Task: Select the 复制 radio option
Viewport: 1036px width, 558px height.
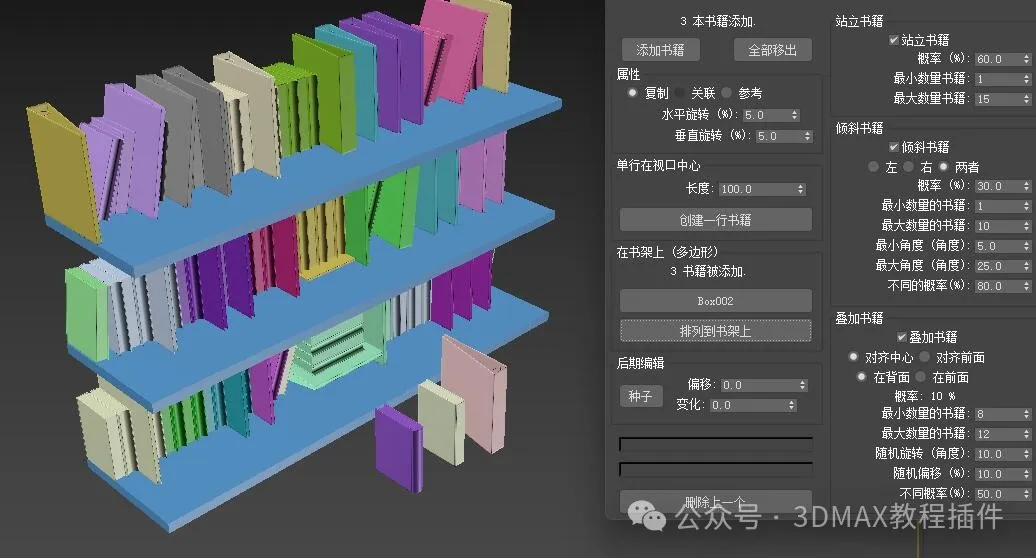Action: point(632,92)
